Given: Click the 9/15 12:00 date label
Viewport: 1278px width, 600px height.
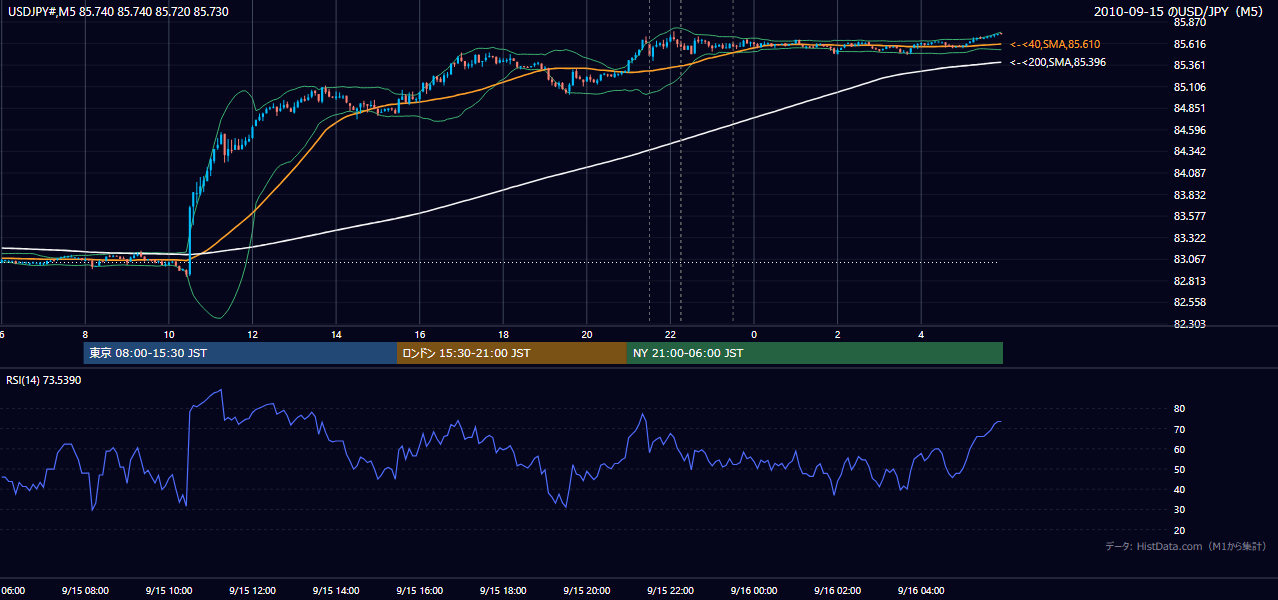Looking at the screenshot, I should pyautogui.click(x=252, y=590).
